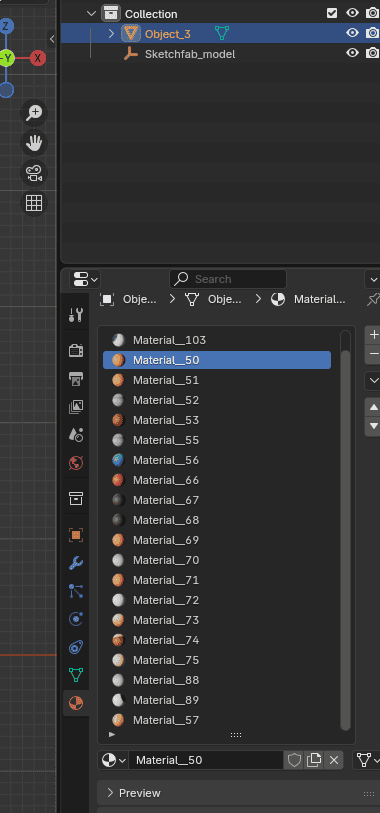Disable Object_3 in renders camera icon
380x813 pixels.
[372, 33]
